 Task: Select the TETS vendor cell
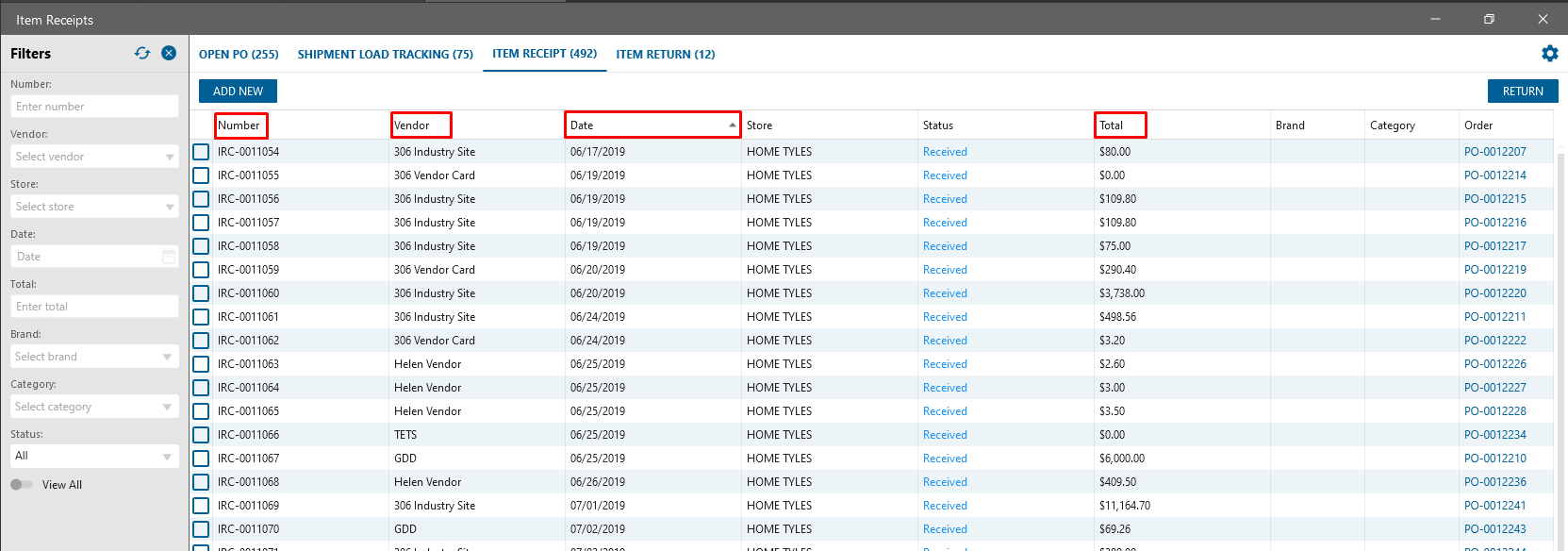(x=405, y=435)
